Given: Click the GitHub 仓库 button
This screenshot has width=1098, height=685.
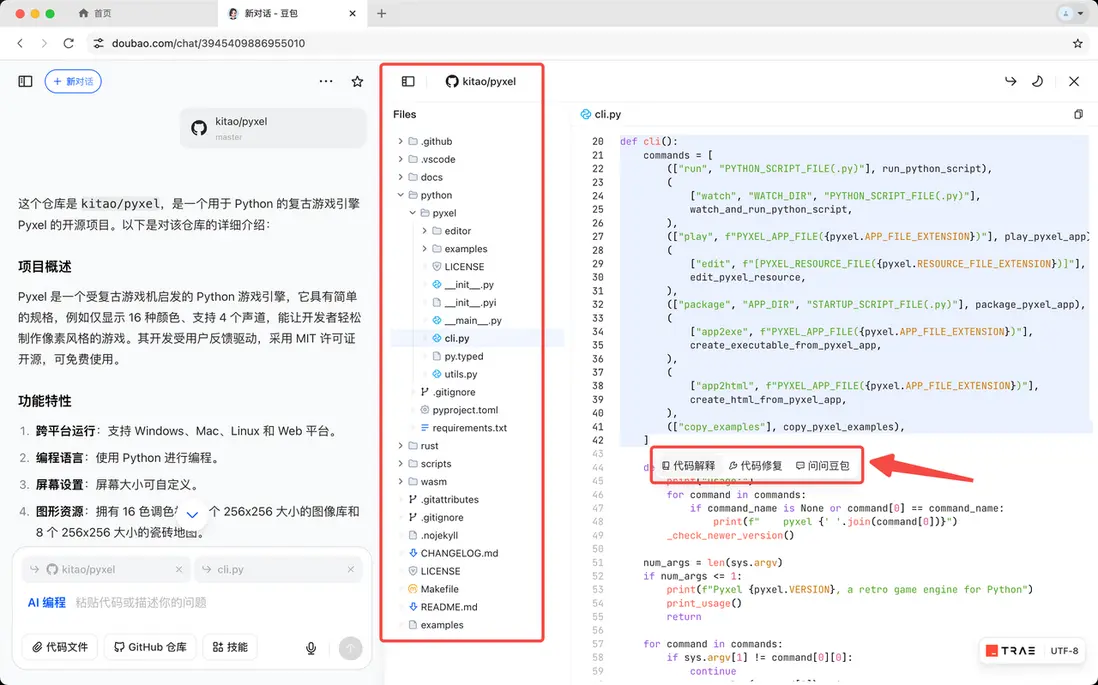Looking at the screenshot, I should pyautogui.click(x=151, y=647).
